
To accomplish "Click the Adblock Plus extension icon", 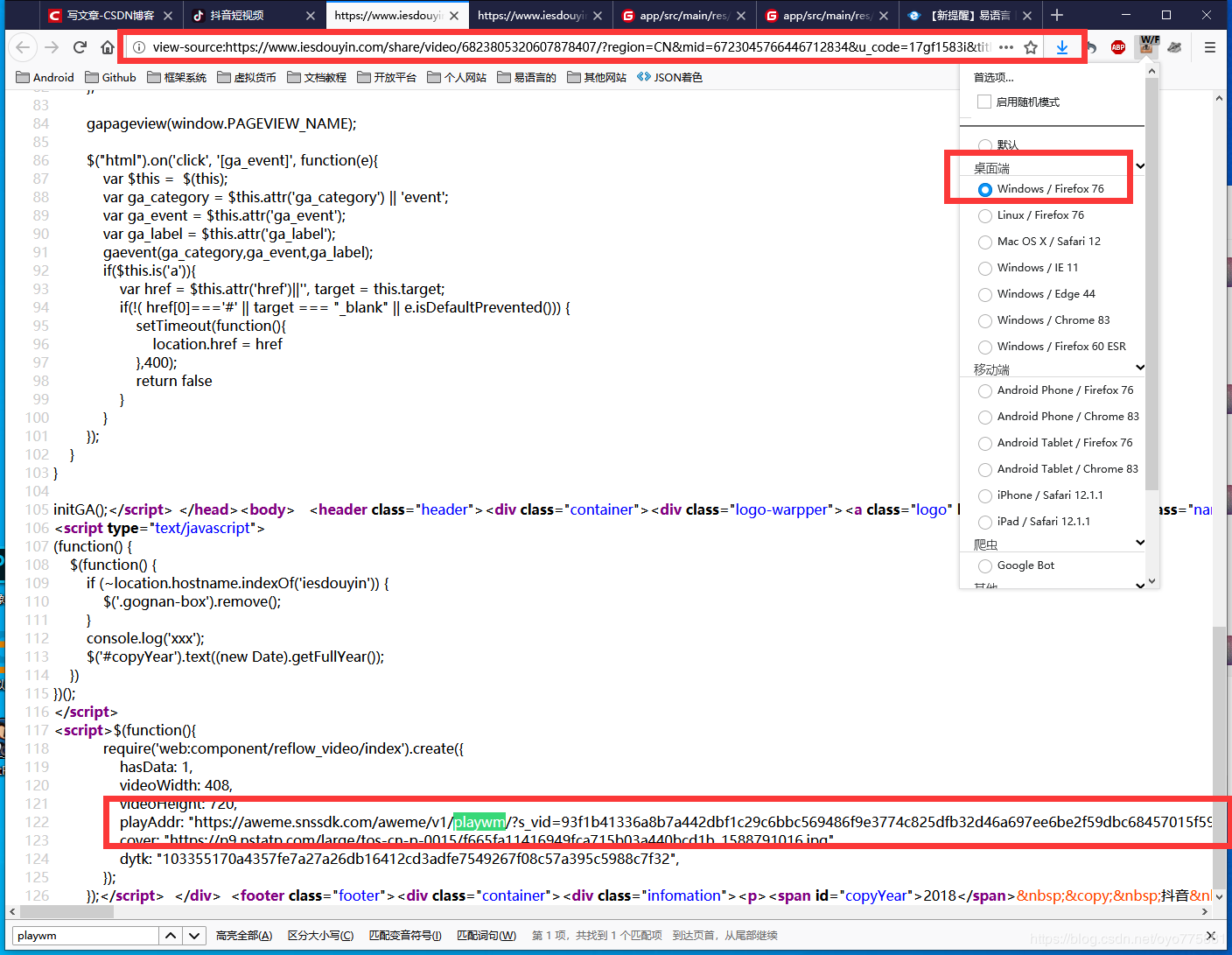I will pyautogui.click(x=1117, y=47).
